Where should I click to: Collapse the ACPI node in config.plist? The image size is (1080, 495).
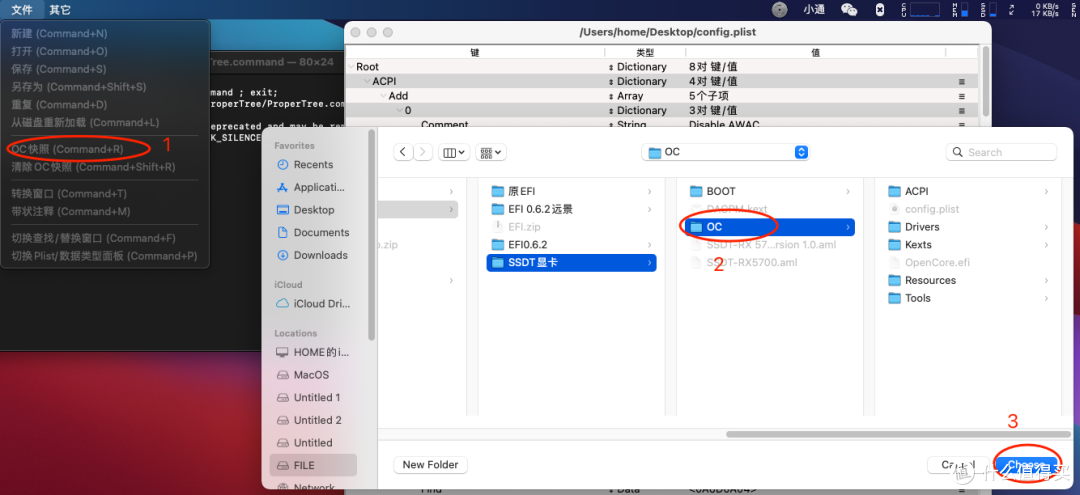[367, 81]
